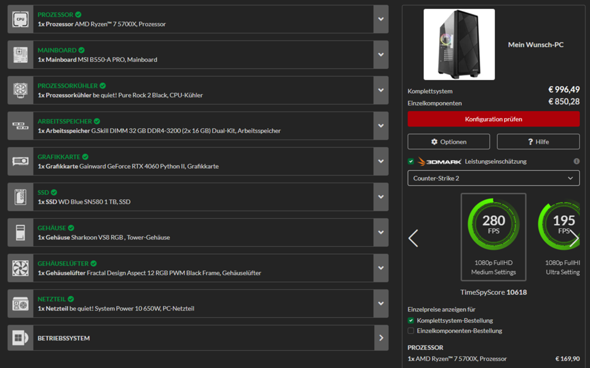The width and height of the screenshot is (590, 368).
Task: Click the 280 FPS Medium Settings gauge
Action: [493, 237]
